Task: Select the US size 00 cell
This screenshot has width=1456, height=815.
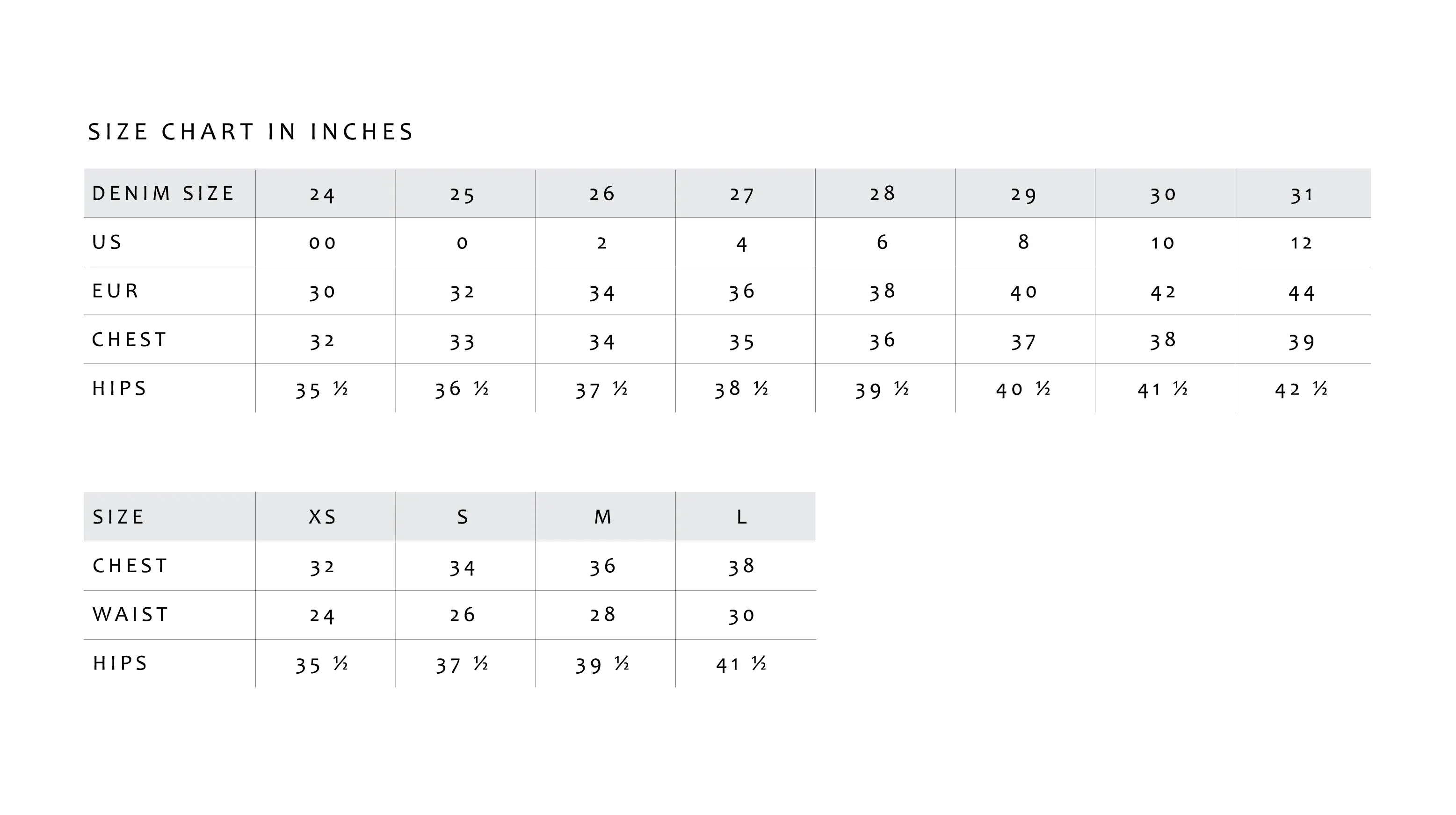Action: 325,242
